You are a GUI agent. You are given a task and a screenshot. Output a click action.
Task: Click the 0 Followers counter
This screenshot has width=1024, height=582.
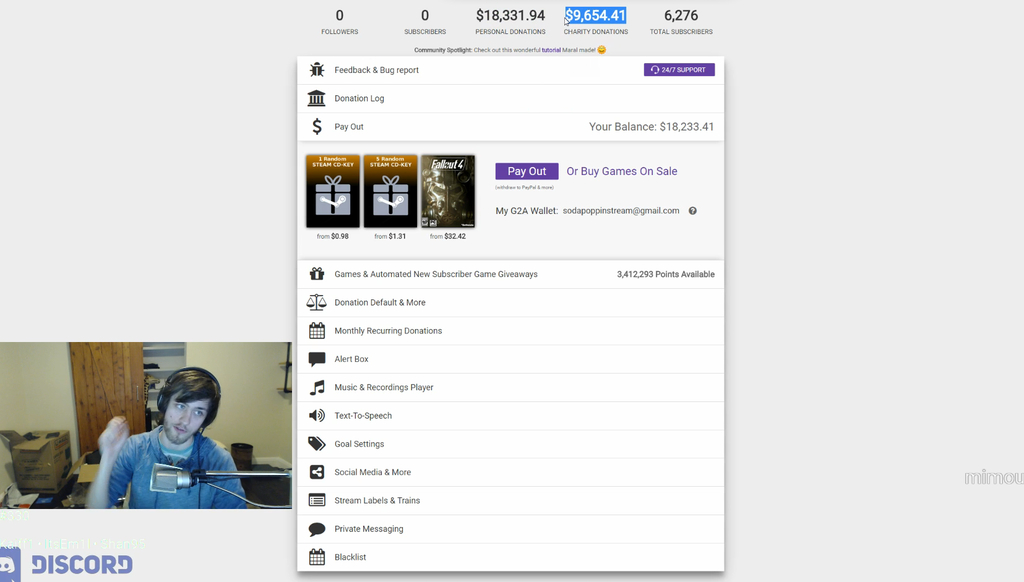point(340,21)
